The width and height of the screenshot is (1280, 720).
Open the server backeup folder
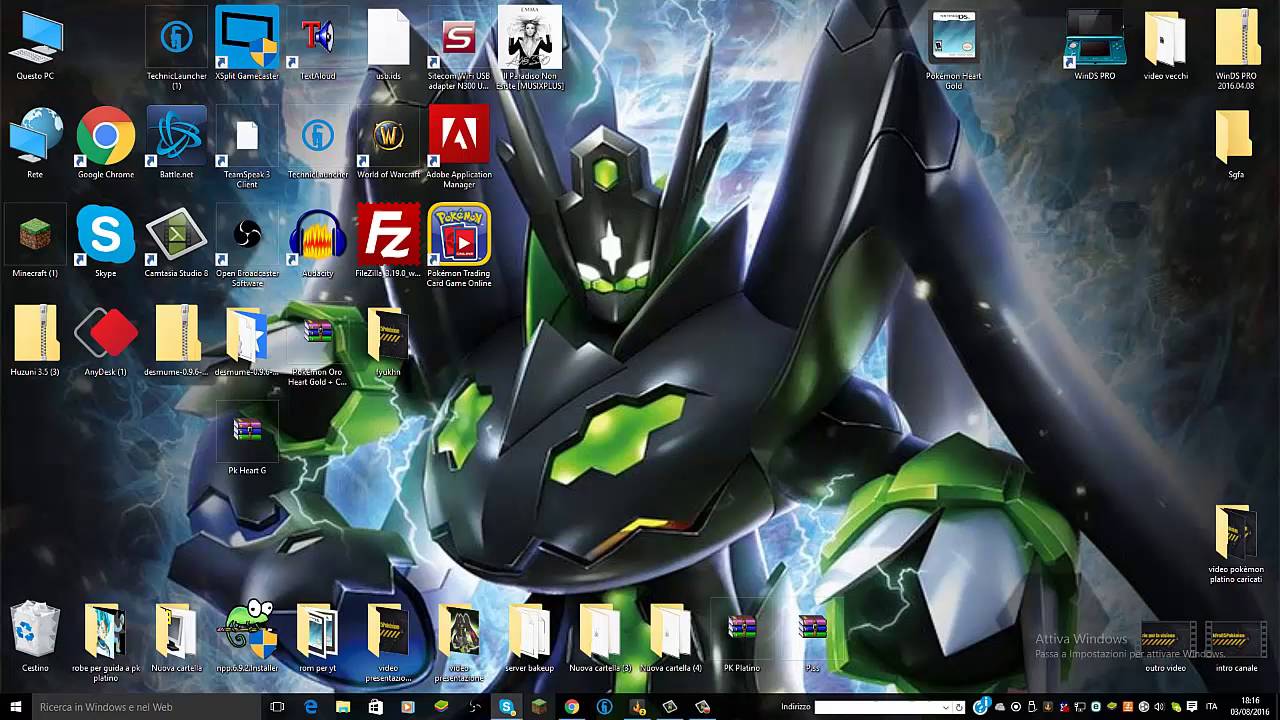530,636
